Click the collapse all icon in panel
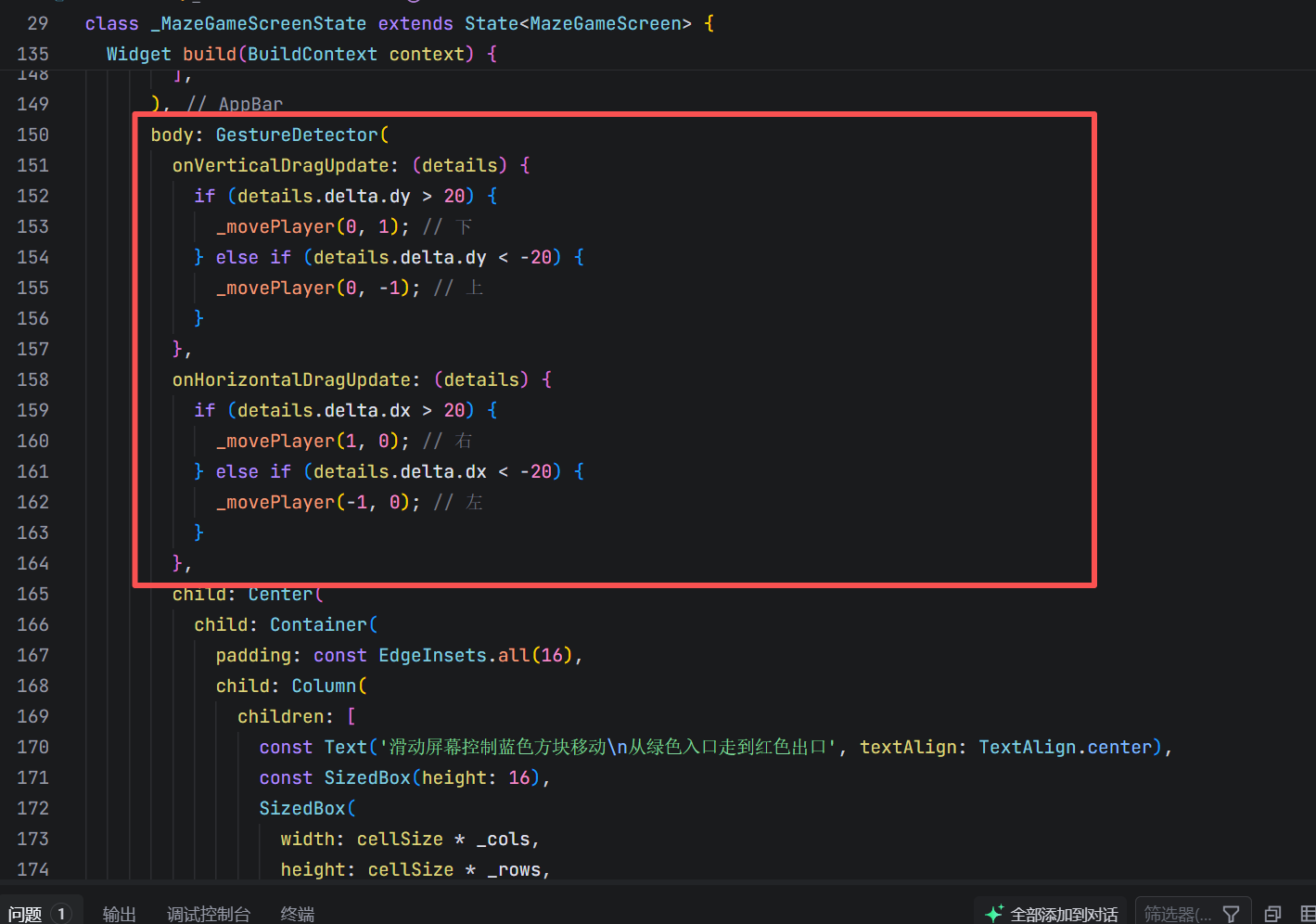The image size is (1316, 924). (1273, 914)
